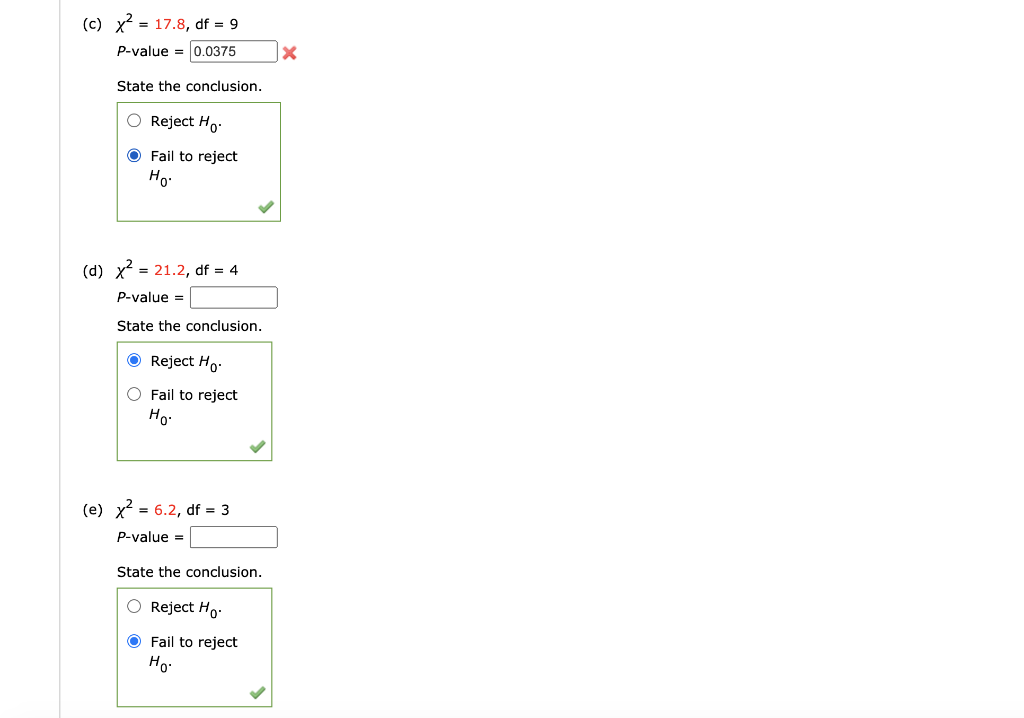Click the 'P-value =' label in part (e)

147,537
